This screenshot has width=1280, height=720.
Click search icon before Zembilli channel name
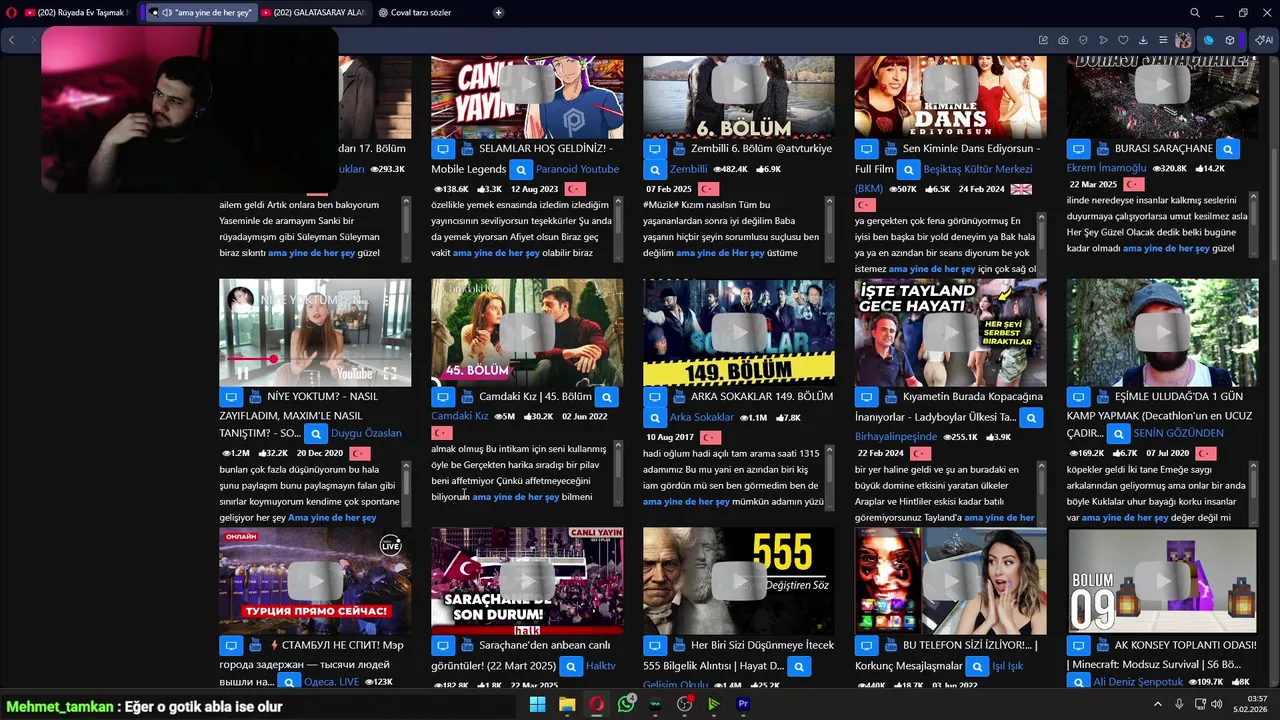(654, 169)
